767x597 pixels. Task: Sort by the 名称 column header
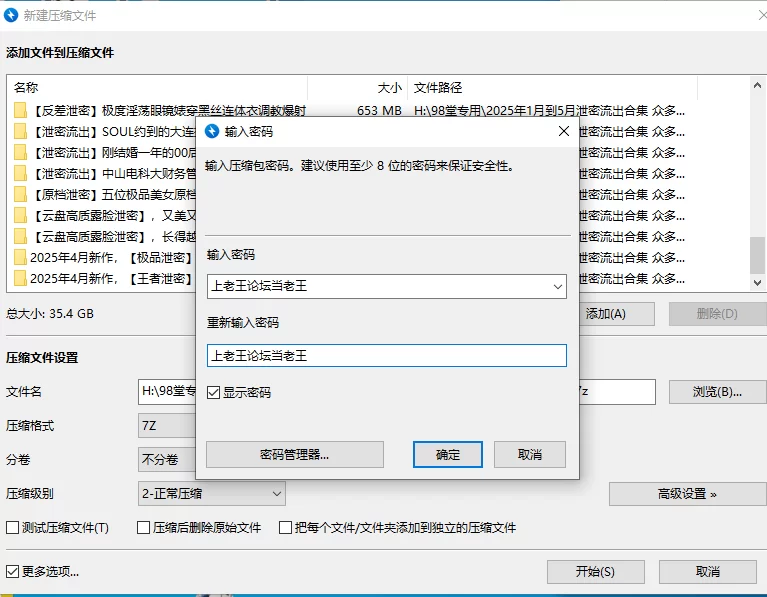[x=157, y=88]
